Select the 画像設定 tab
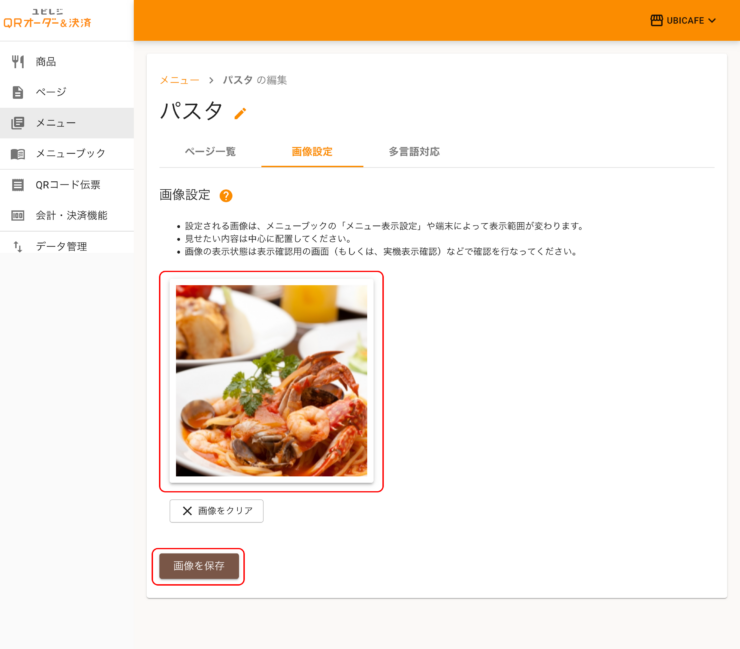 (312, 152)
